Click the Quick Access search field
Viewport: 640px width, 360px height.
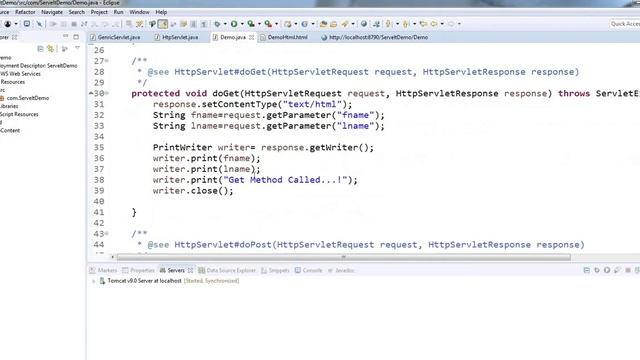pyautogui.click(x=625, y=24)
